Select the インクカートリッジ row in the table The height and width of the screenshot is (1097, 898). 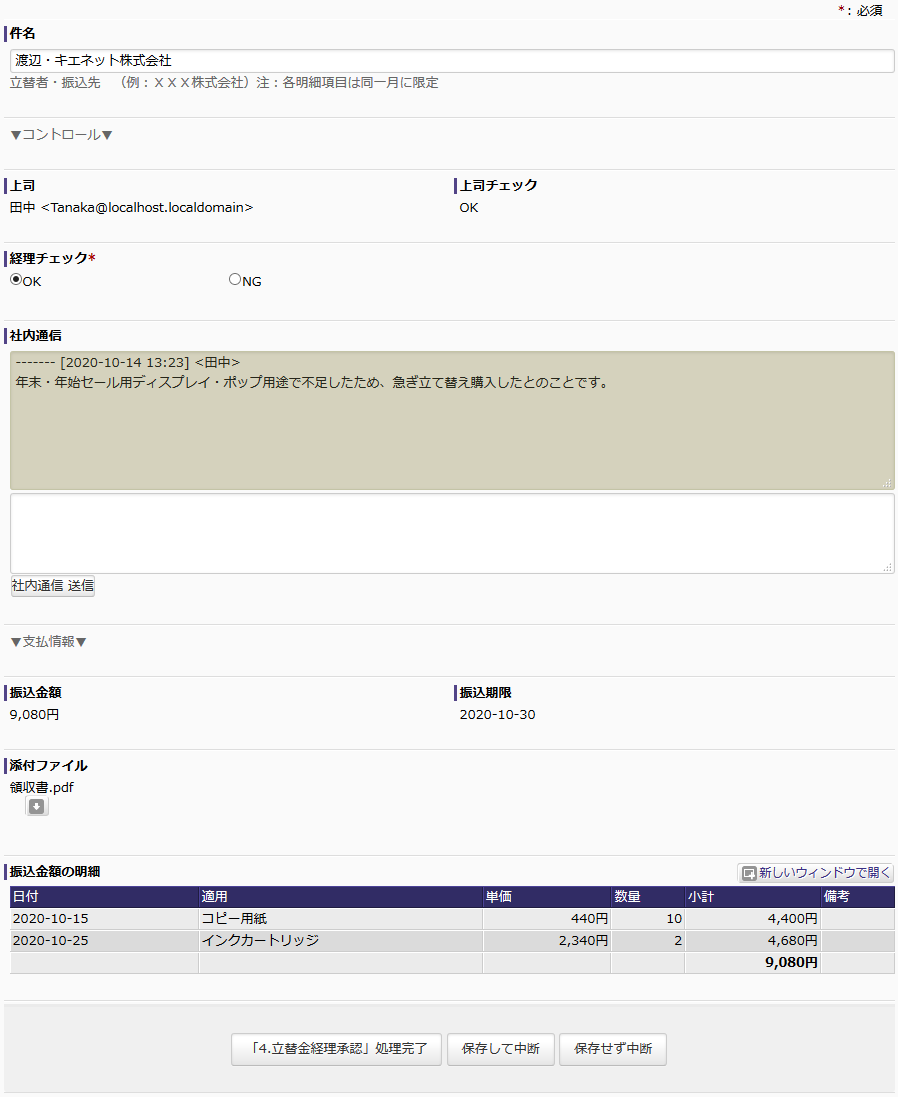(x=260, y=940)
